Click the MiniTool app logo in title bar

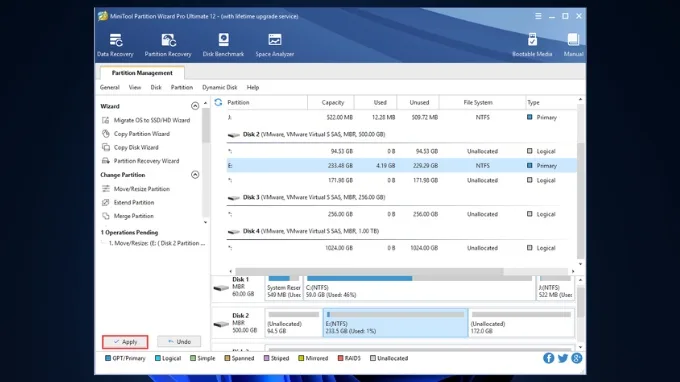tap(103, 16)
